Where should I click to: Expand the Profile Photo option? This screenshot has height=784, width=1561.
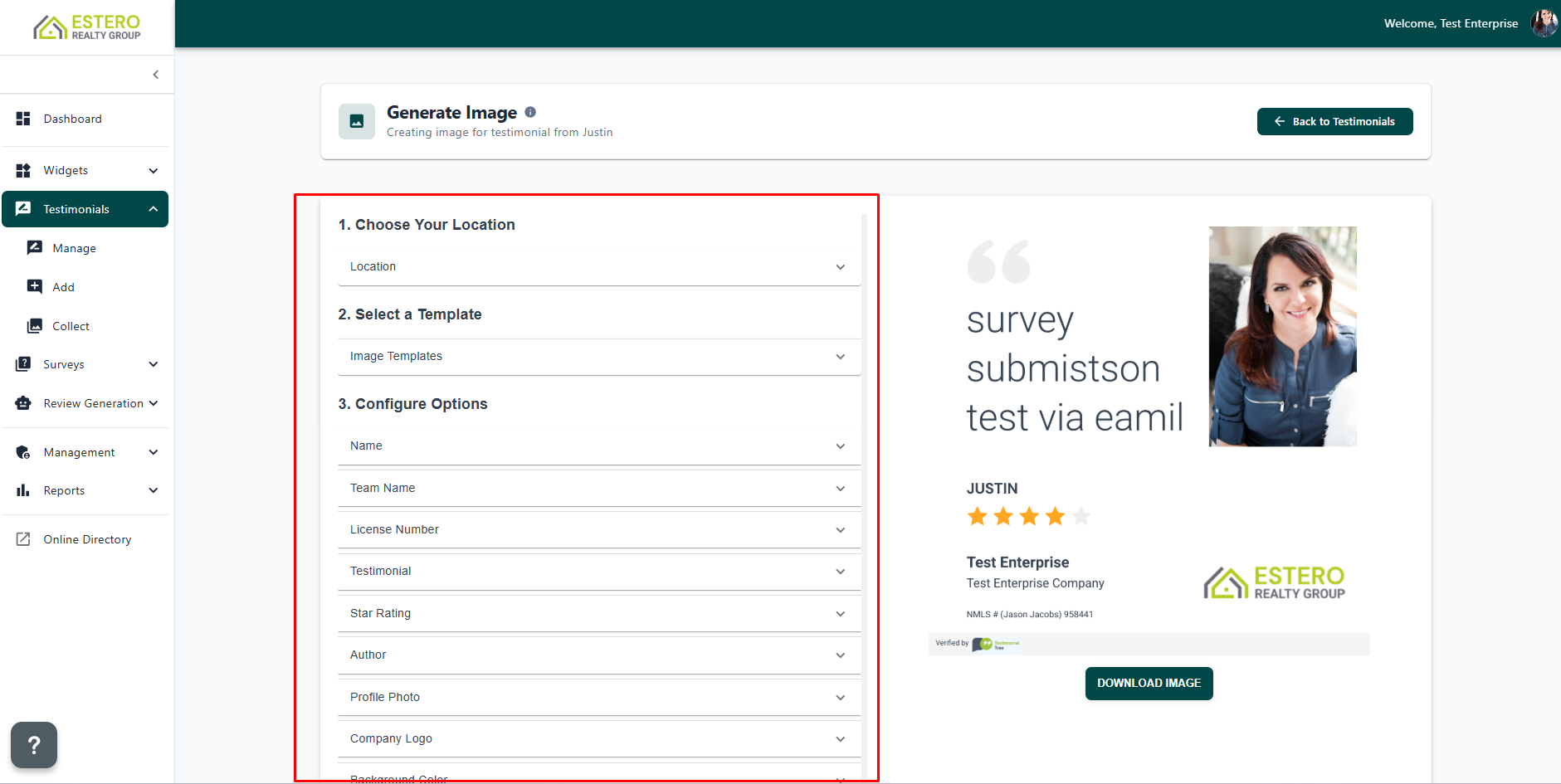tap(599, 697)
